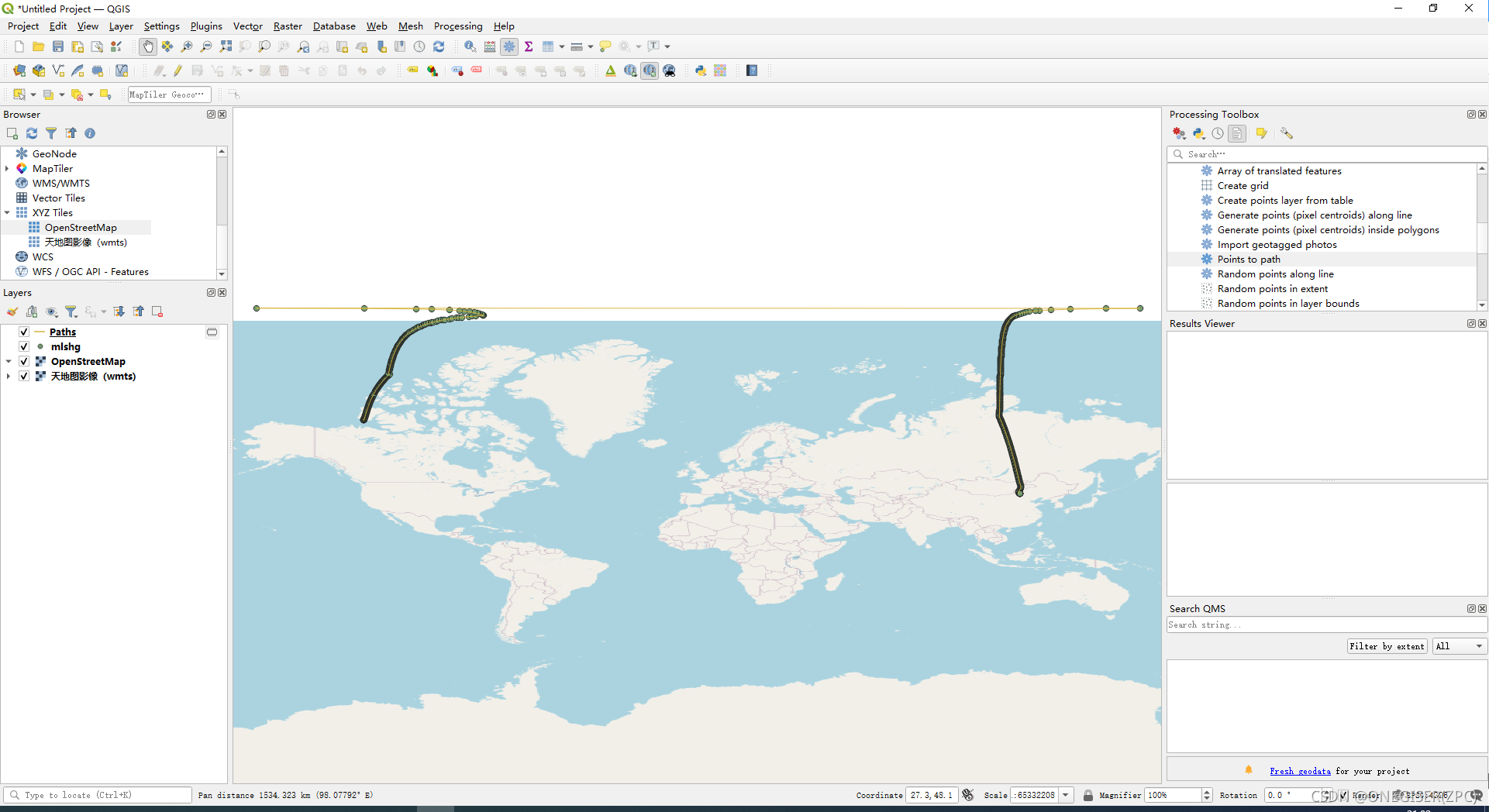Image resolution: width=1489 pixels, height=812 pixels.
Task: Open the select features tool dropdown arrow
Action: coord(33,95)
